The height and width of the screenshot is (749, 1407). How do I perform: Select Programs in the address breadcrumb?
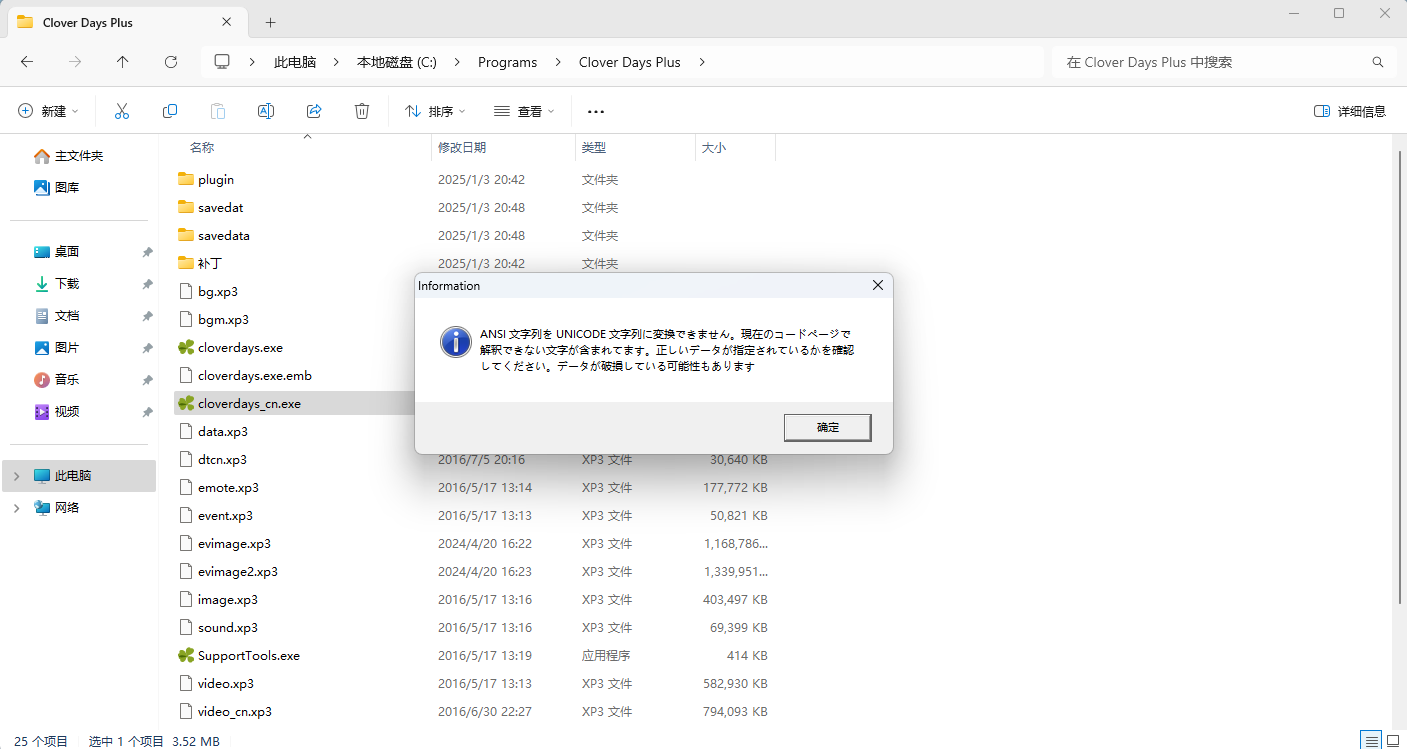tap(507, 62)
